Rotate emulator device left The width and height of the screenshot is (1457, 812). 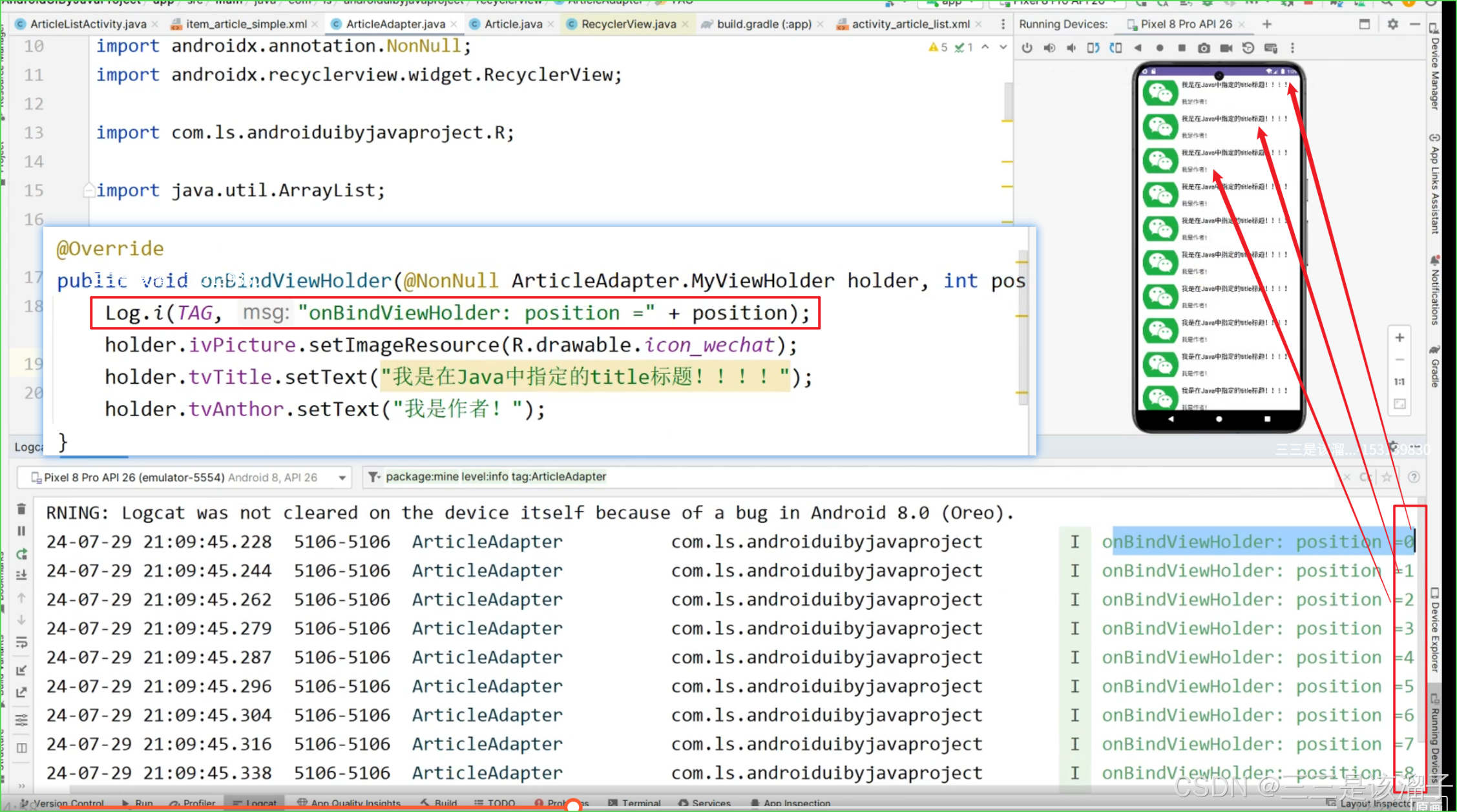pyautogui.click(x=1093, y=48)
